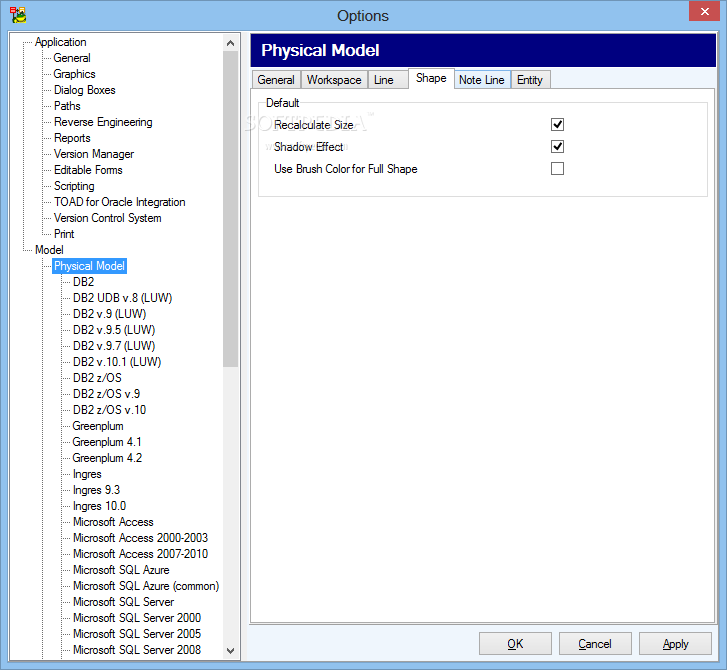Screen dimensions: 727x670
Task: Switch to the General tab
Action: click(x=276, y=80)
